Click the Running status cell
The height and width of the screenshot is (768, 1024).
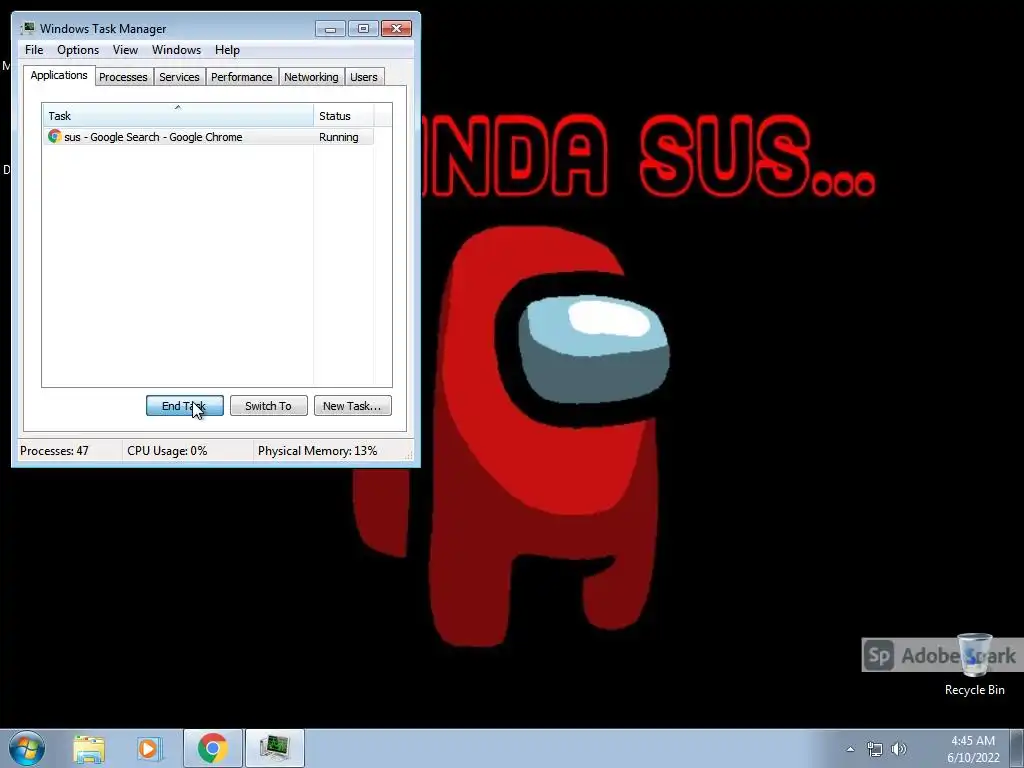click(x=339, y=137)
